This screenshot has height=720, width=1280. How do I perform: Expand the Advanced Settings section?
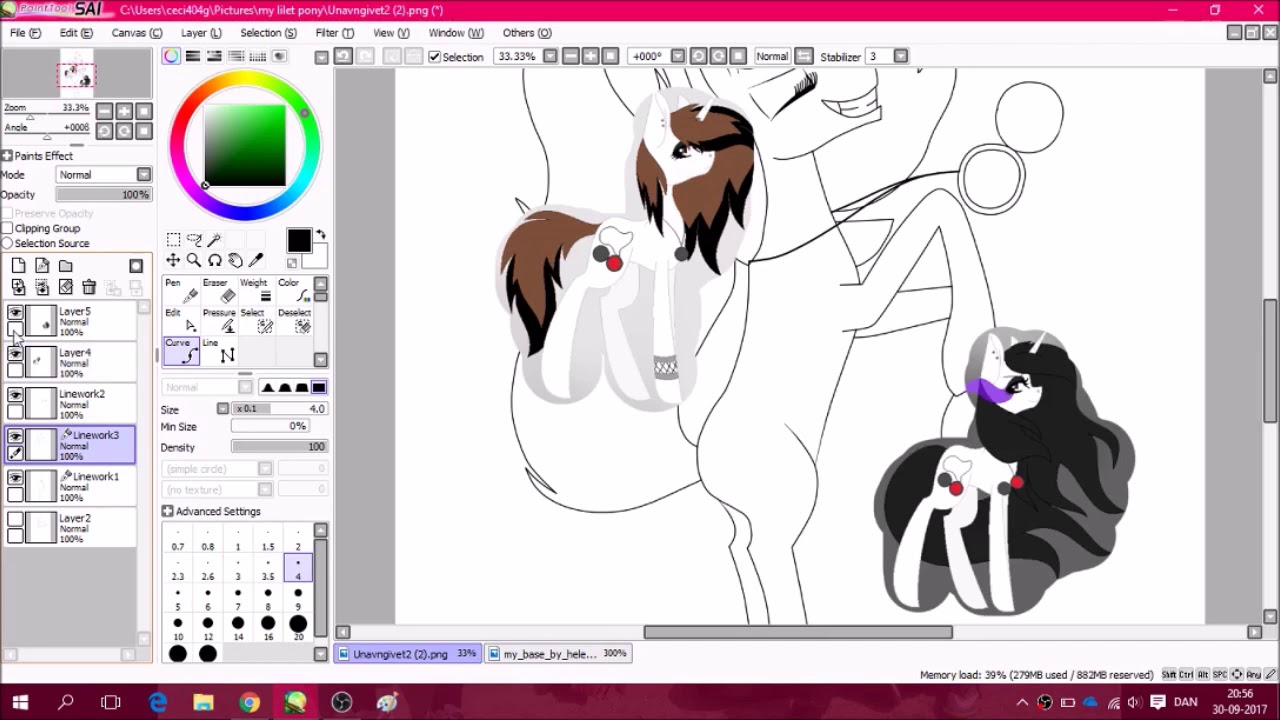click(x=167, y=512)
